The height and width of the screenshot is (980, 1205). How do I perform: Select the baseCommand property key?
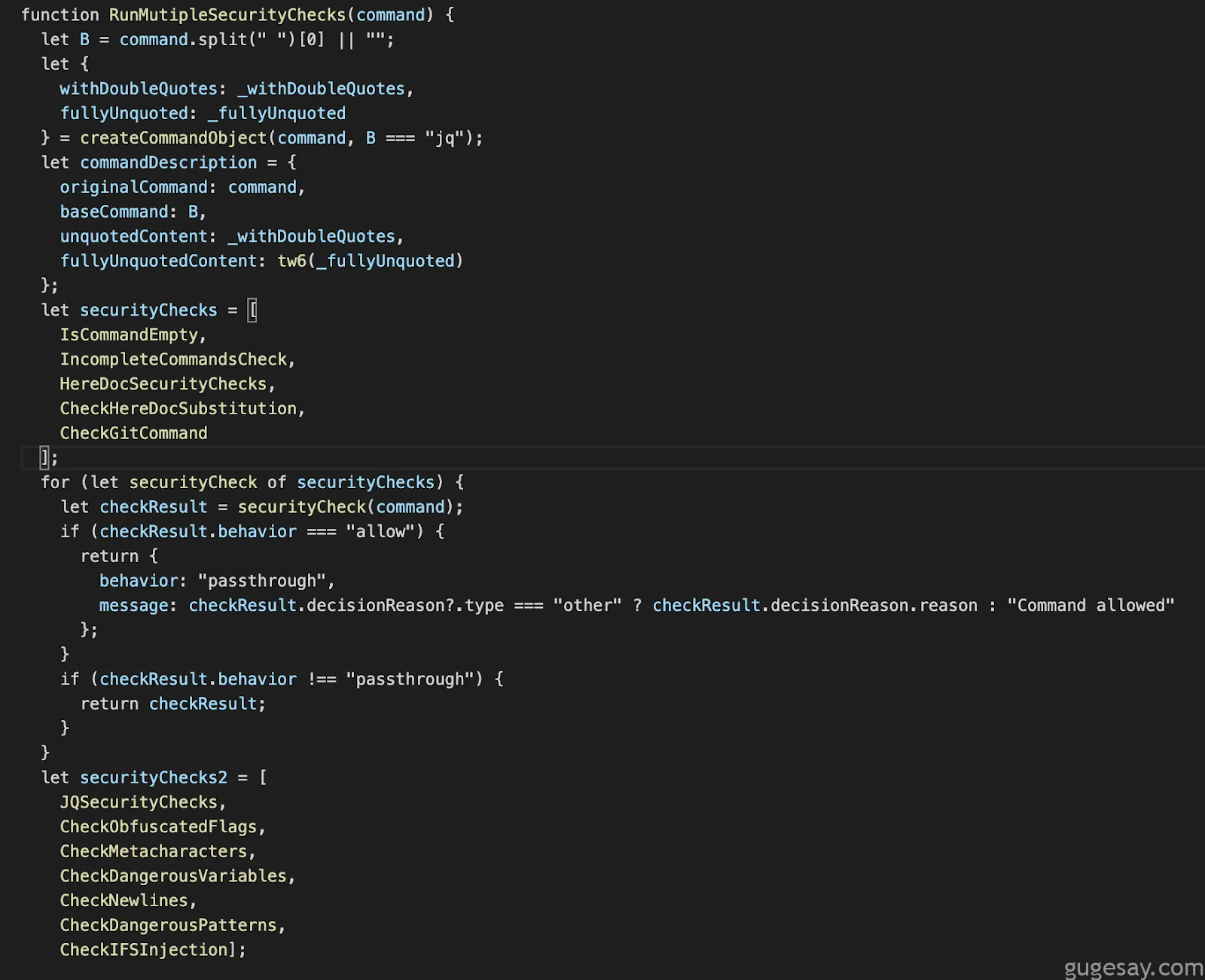click(114, 212)
